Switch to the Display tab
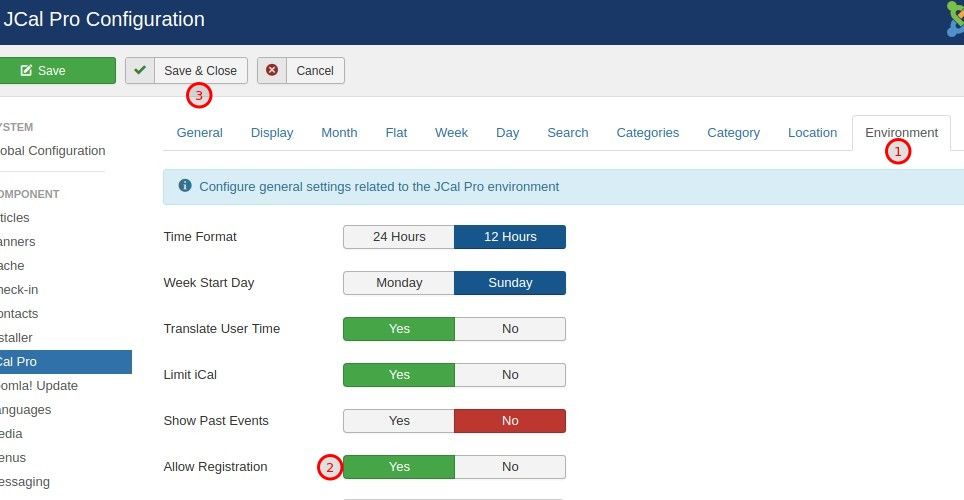The width and height of the screenshot is (964, 500). pos(272,133)
